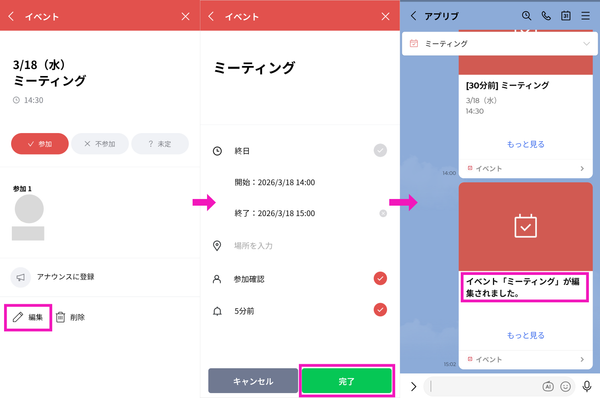Open the emoji sticker picker

click(566, 387)
